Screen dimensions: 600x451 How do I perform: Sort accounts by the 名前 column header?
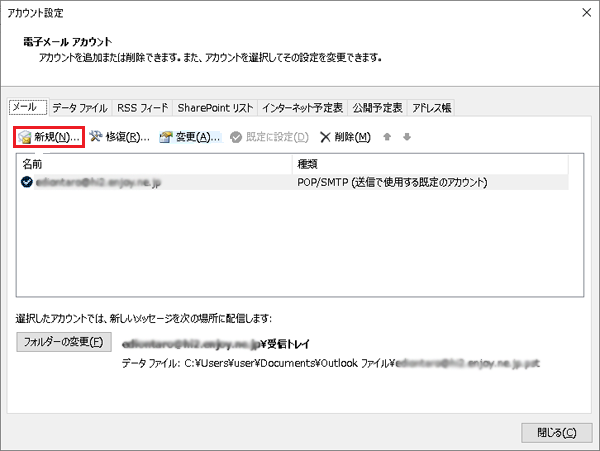[x=150, y=163]
